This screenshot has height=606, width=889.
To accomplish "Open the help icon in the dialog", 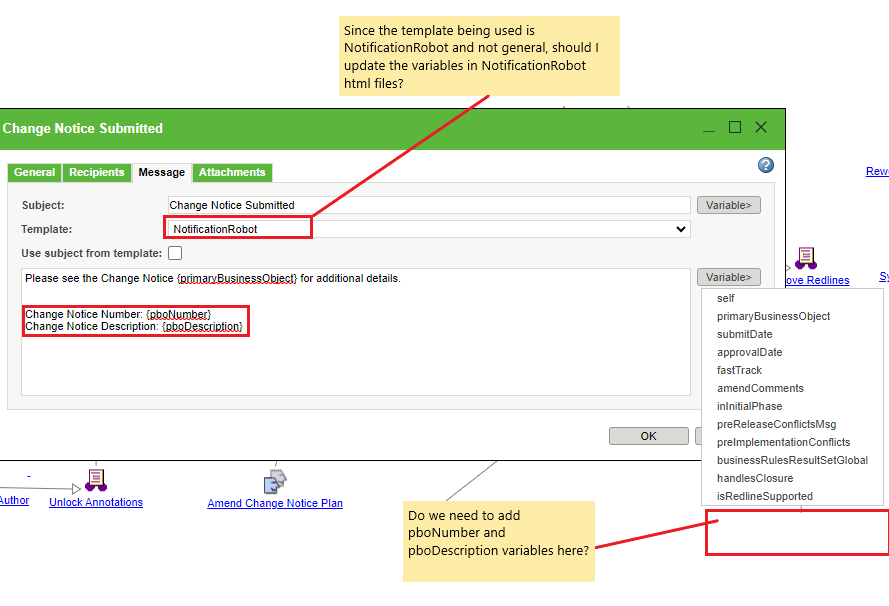I will 765,165.
